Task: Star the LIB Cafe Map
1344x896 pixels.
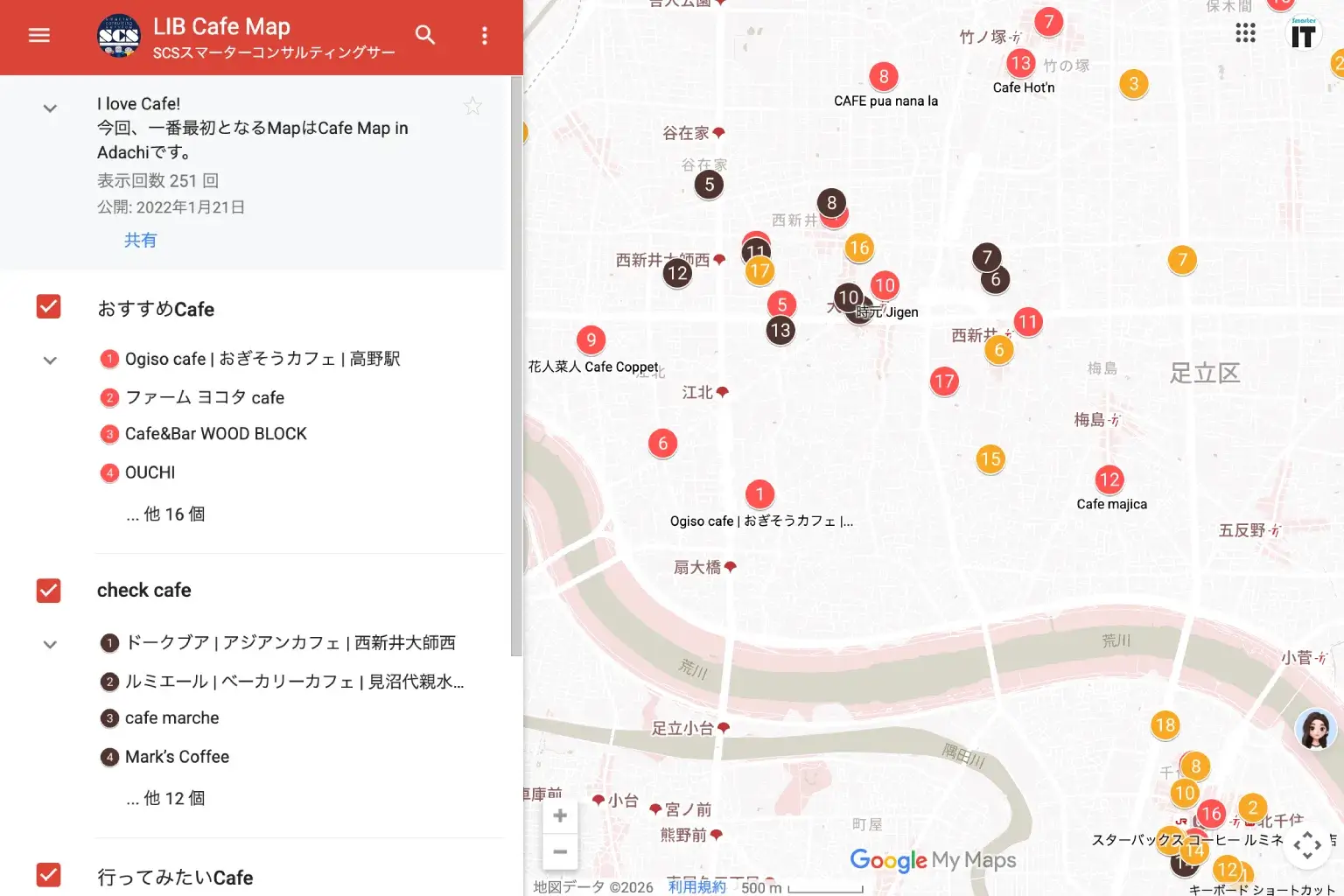Action: point(472,105)
